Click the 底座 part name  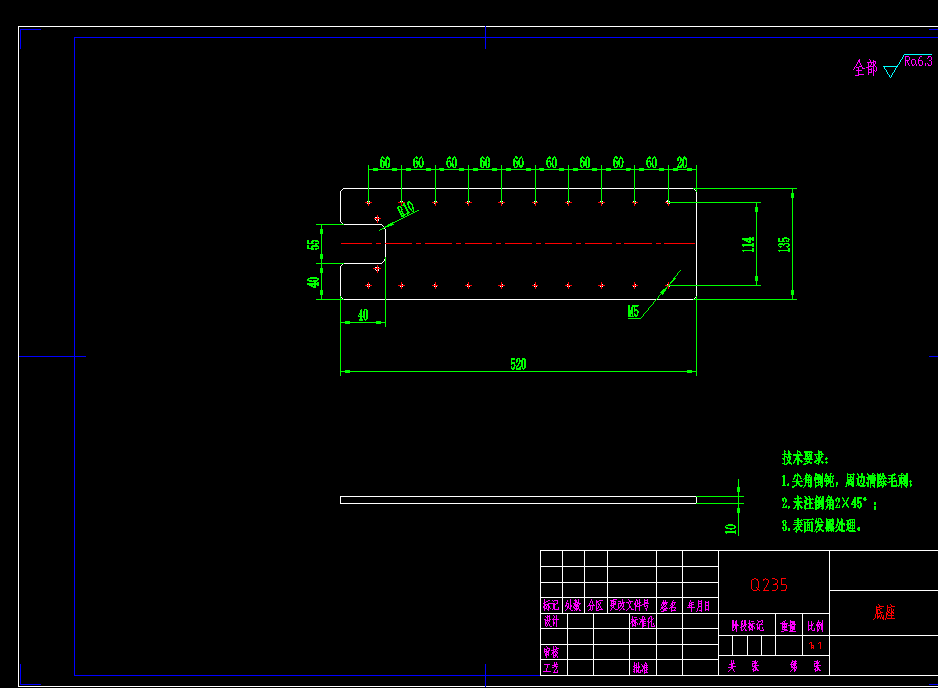pyautogui.click(x=884, y=612)
